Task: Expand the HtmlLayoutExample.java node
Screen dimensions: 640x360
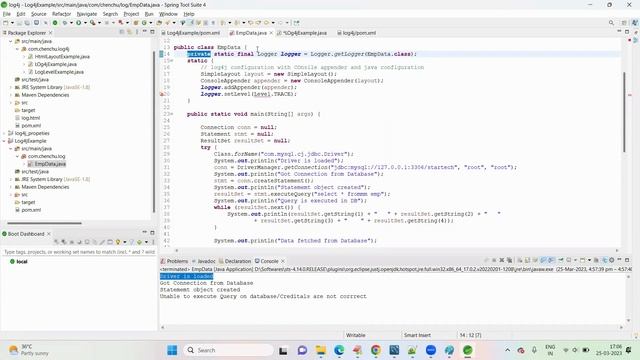Action: tap(24, 57)
